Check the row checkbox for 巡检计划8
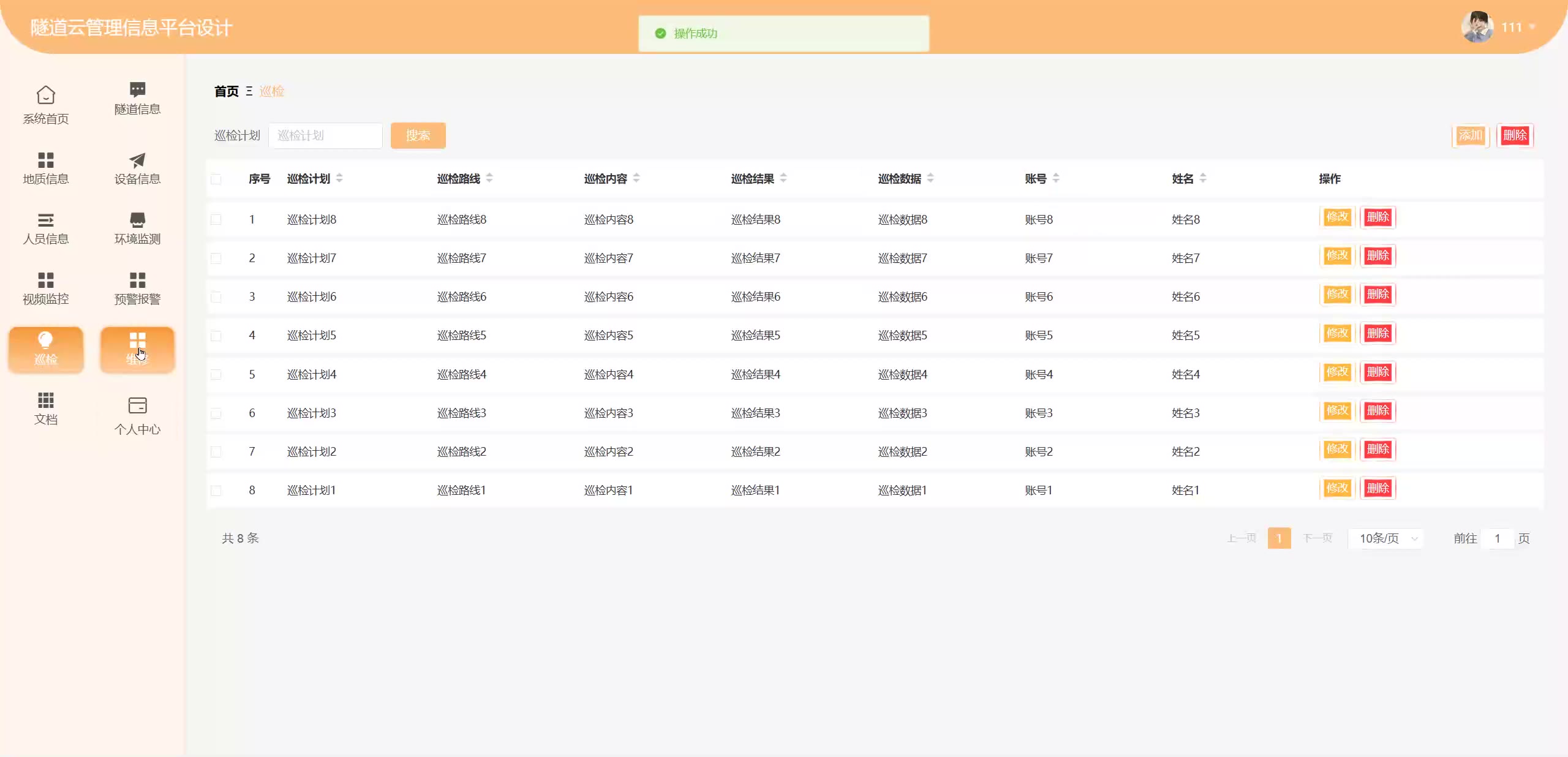This screenshot has width=1568, height=757. pyautogui.click(x=216, y=219)
